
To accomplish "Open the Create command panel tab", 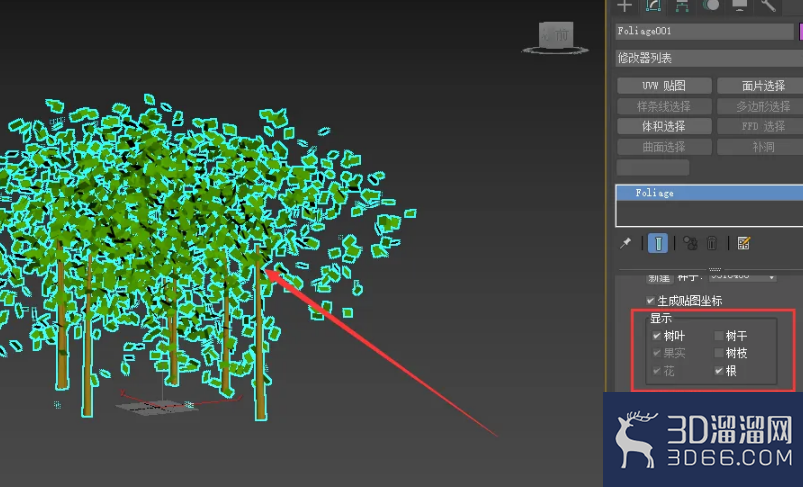I will (x=625, y=6).
